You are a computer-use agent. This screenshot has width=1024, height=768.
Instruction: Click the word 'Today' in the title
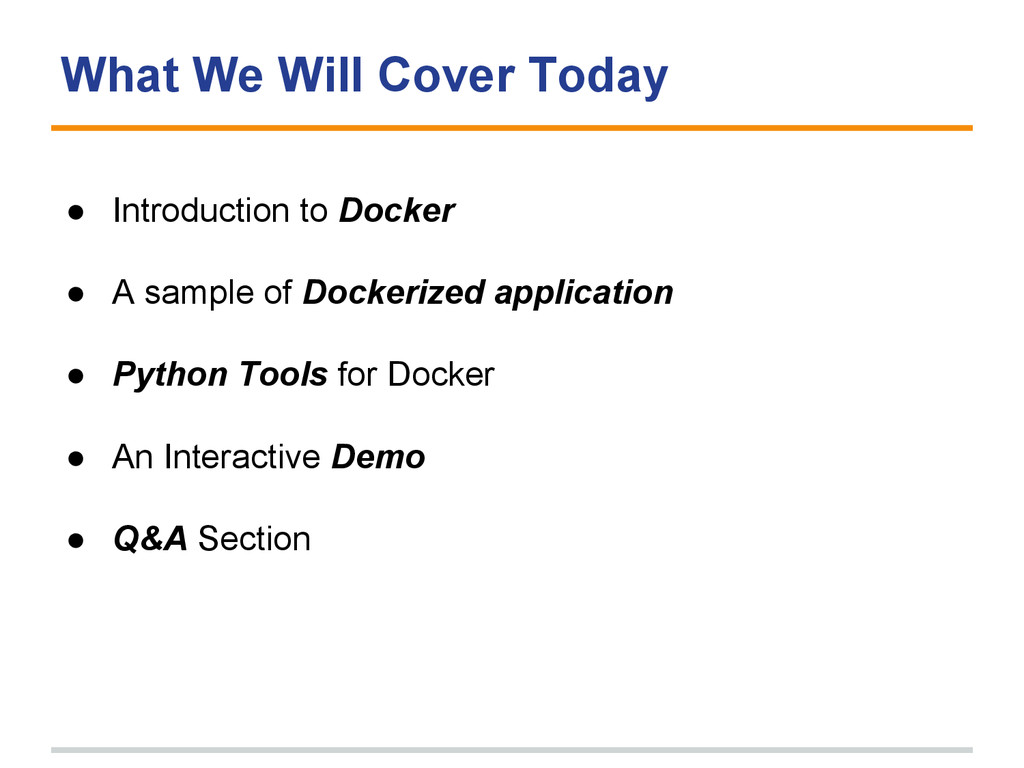[598, 77]
